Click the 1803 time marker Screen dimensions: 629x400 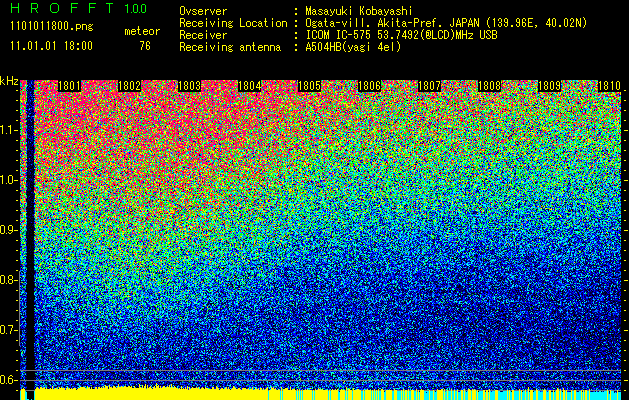click(x=189, y=86)
